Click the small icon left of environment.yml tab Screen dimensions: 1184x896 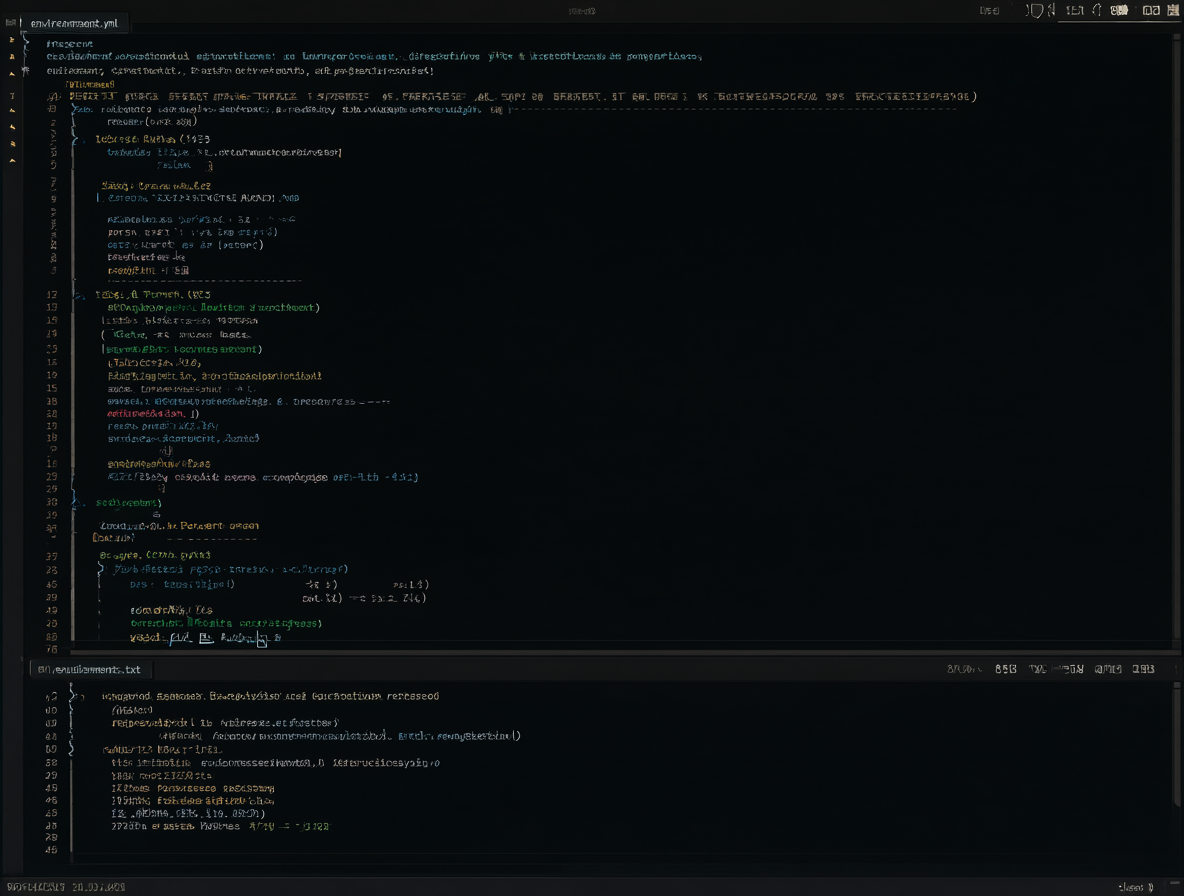[11, 23]
